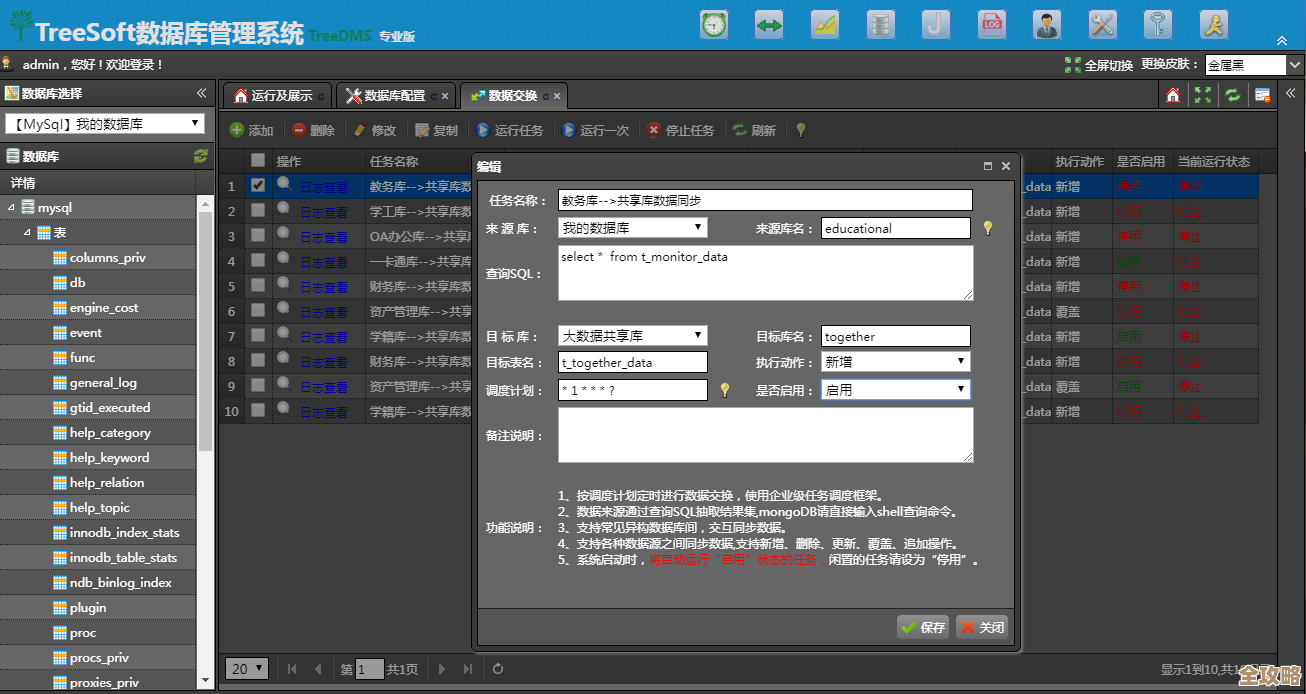This screenshot has width=1306, height=694.
Task: Open the LOG viewer icon in header
Action: (992, 25)
